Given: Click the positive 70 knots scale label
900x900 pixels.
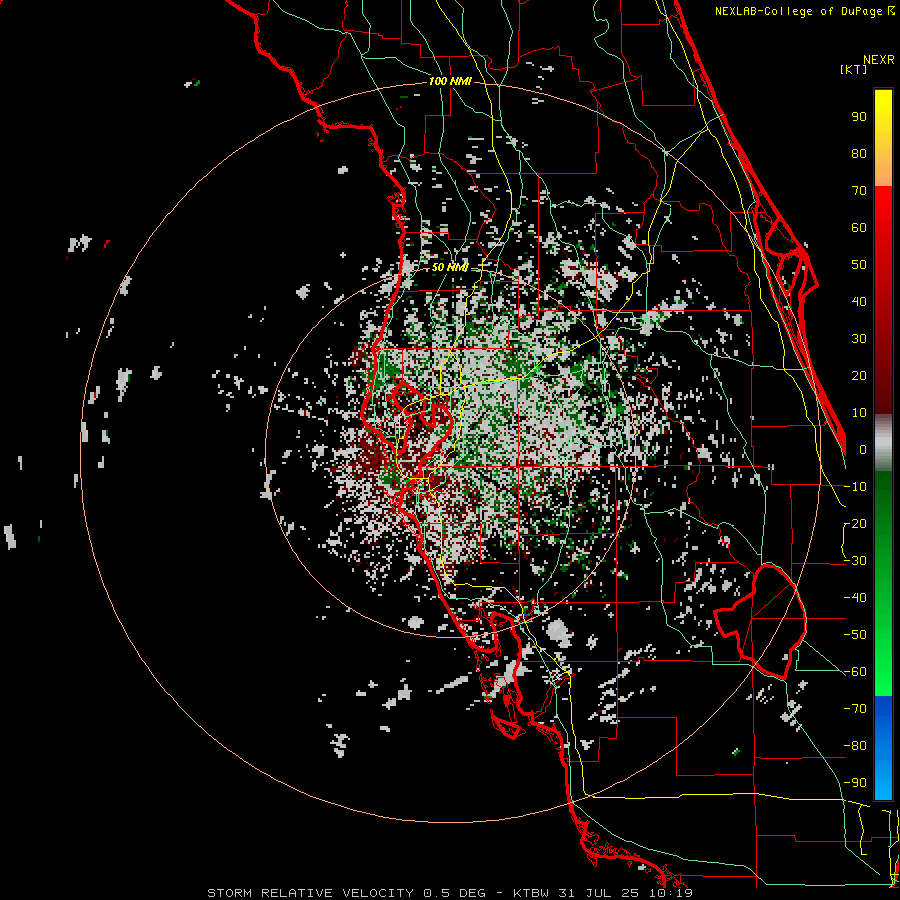Looking at the screenshot, I should coord(859,191).
